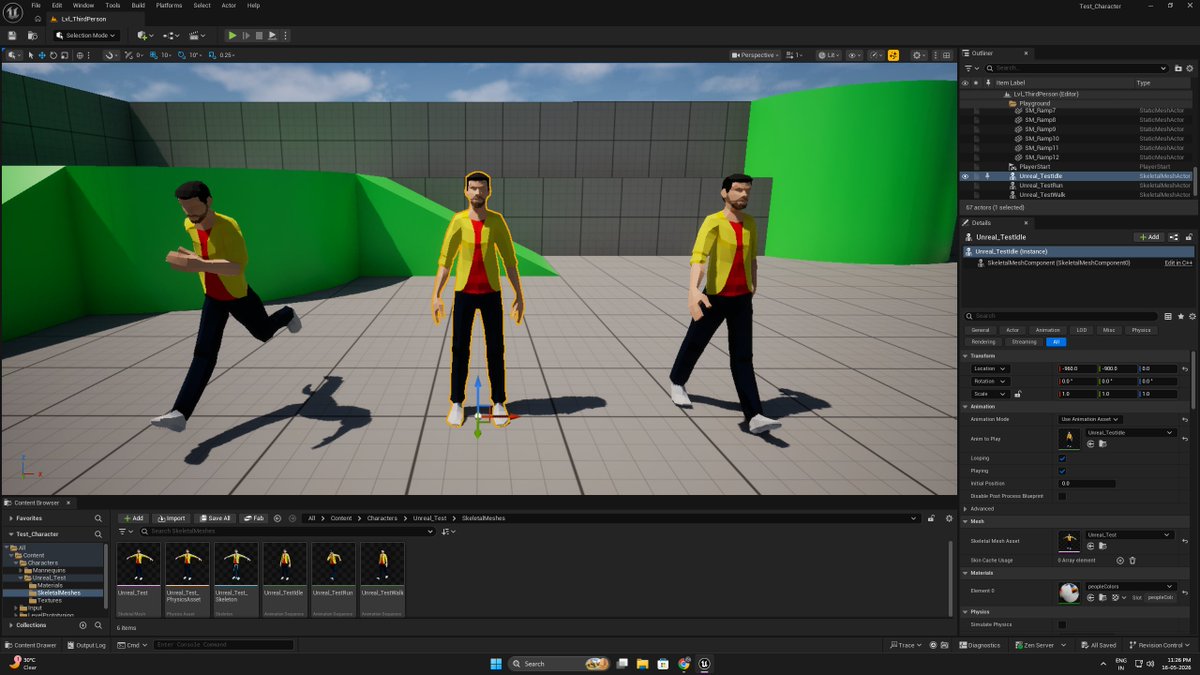
Task: Open Windows Start from the taskbar
Action: coord(495,663)
